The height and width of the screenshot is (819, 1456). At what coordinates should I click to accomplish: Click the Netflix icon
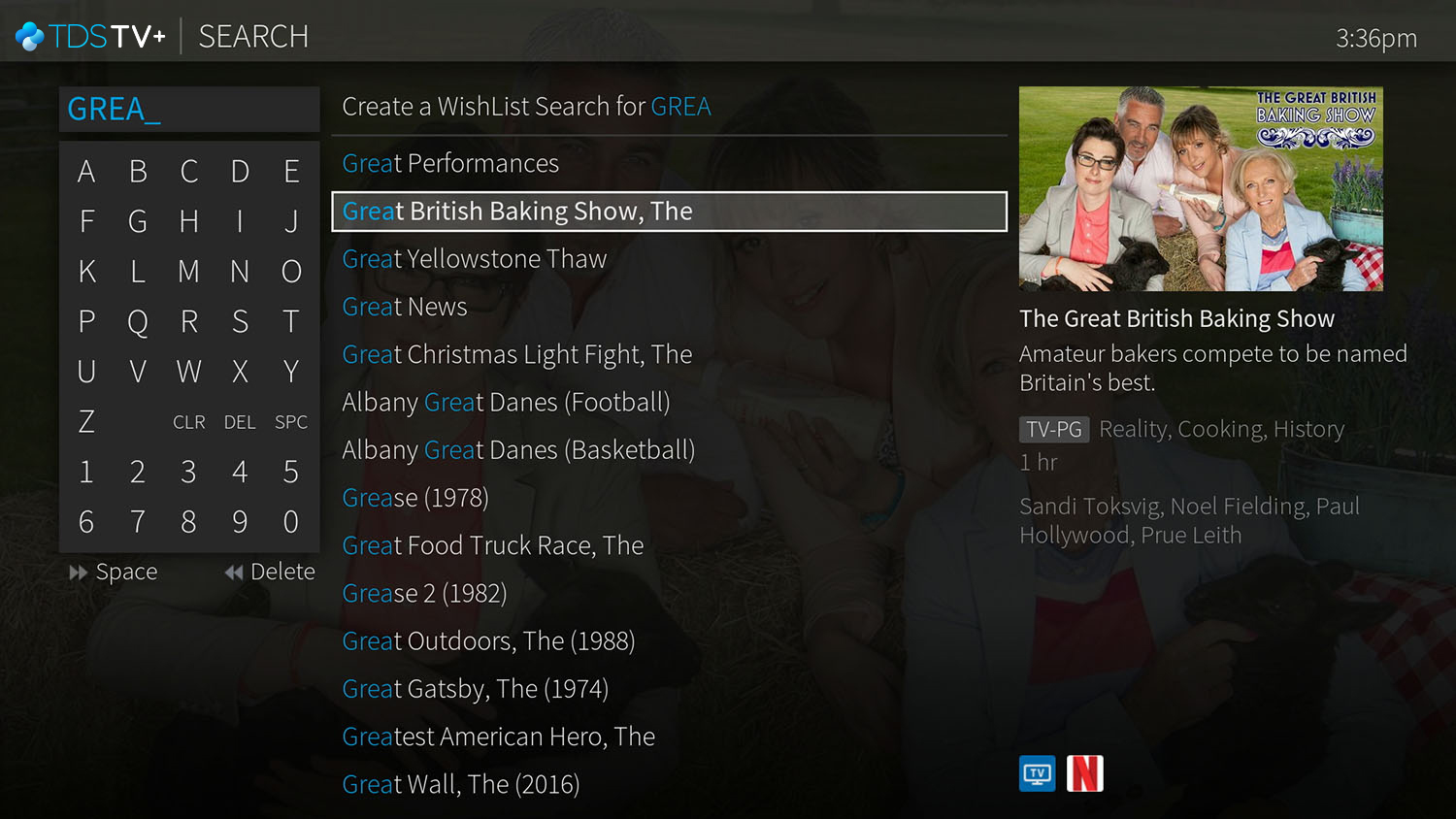(1085, 773)
